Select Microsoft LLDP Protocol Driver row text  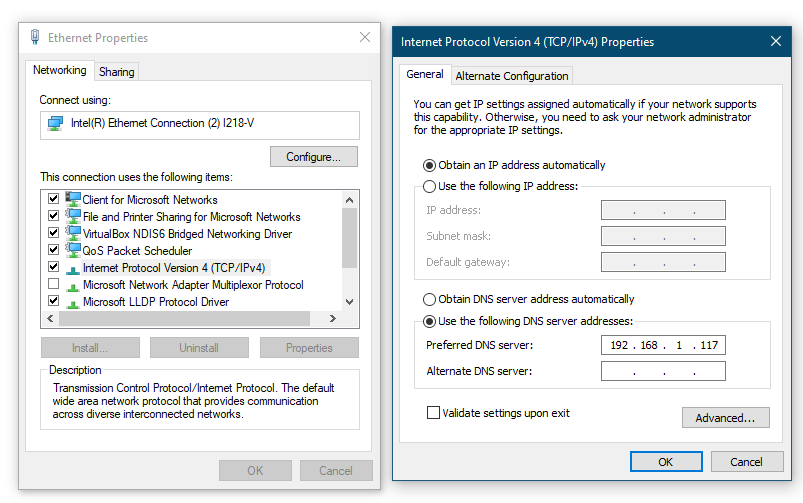point(156,302)
